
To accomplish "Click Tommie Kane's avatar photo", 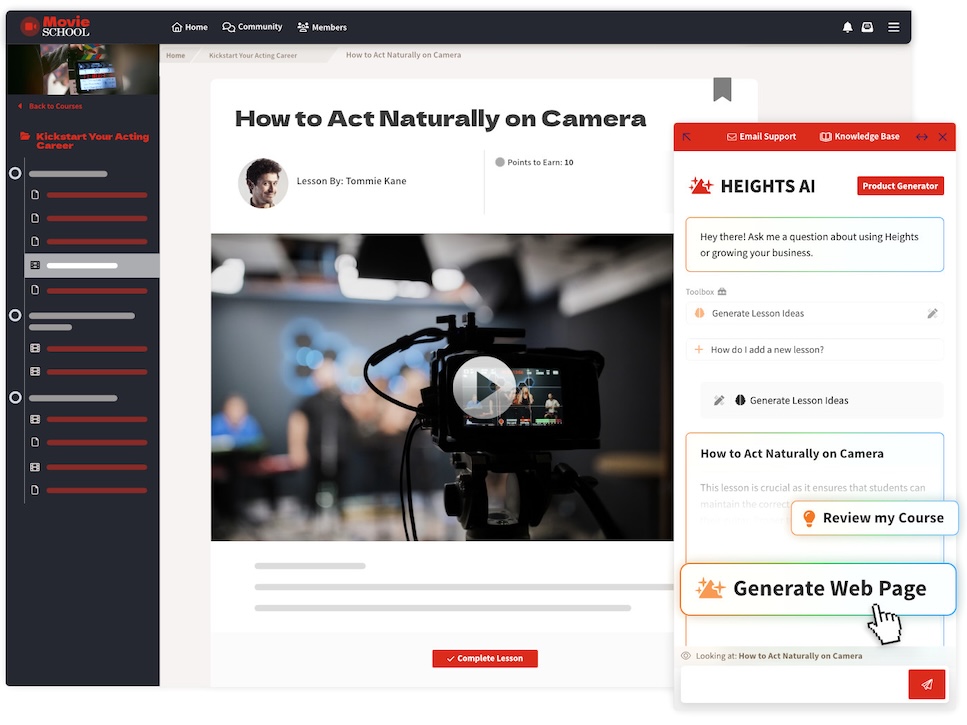I will click(263, 182).
